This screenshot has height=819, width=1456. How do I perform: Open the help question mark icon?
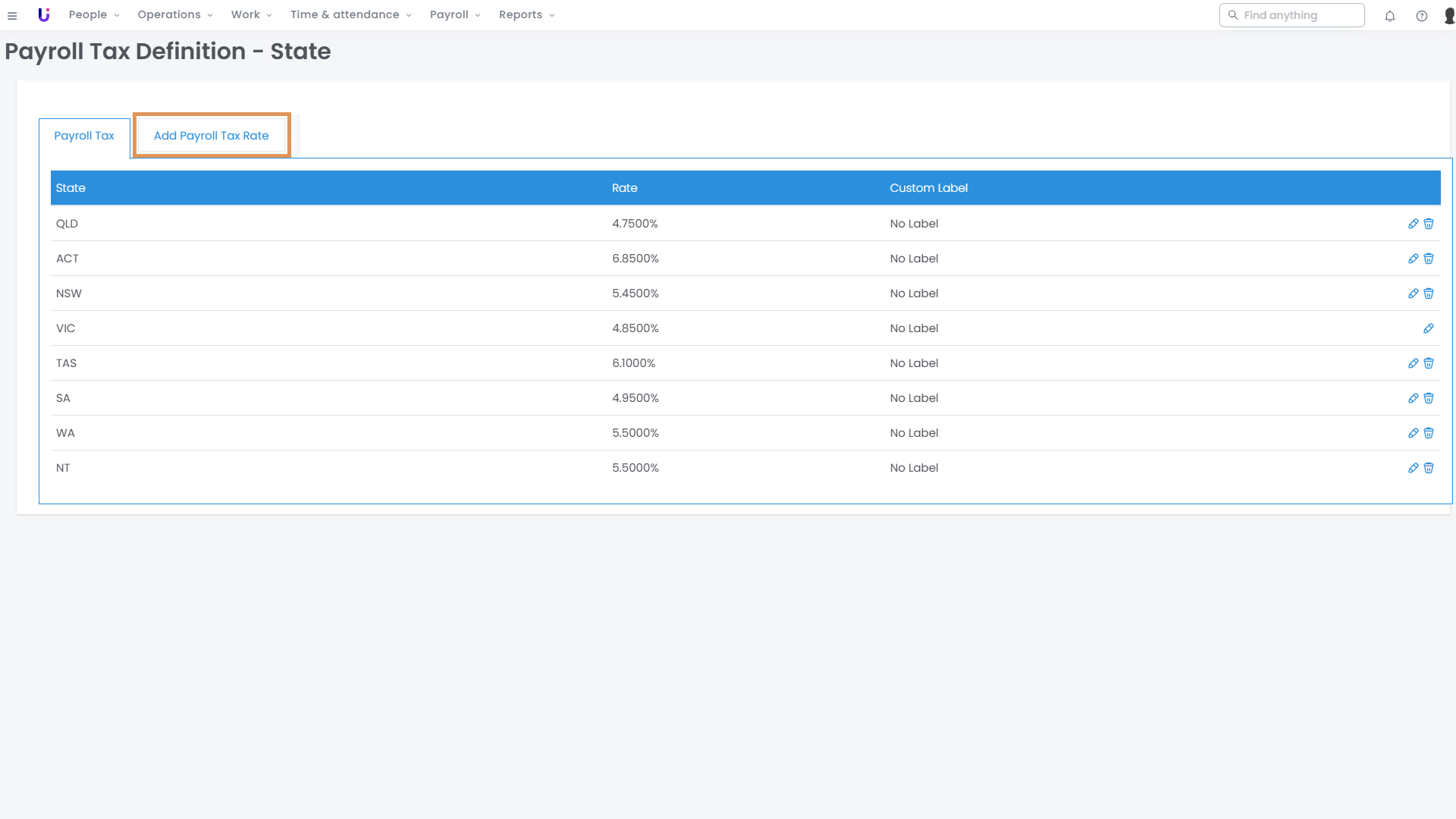(1422, 16)
